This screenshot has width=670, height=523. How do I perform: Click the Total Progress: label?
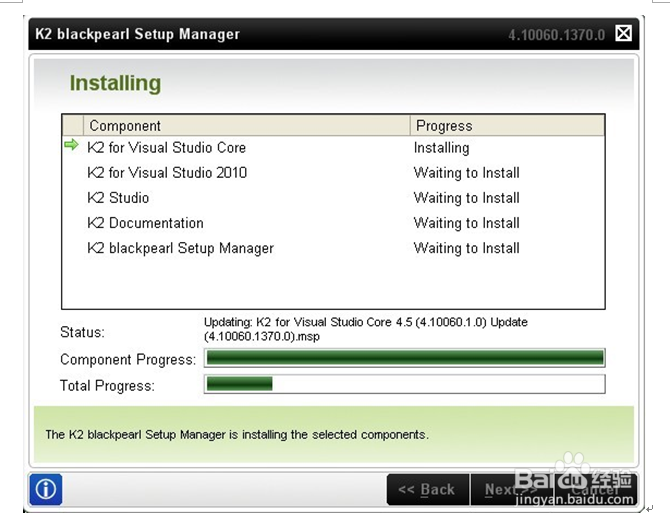107,385
